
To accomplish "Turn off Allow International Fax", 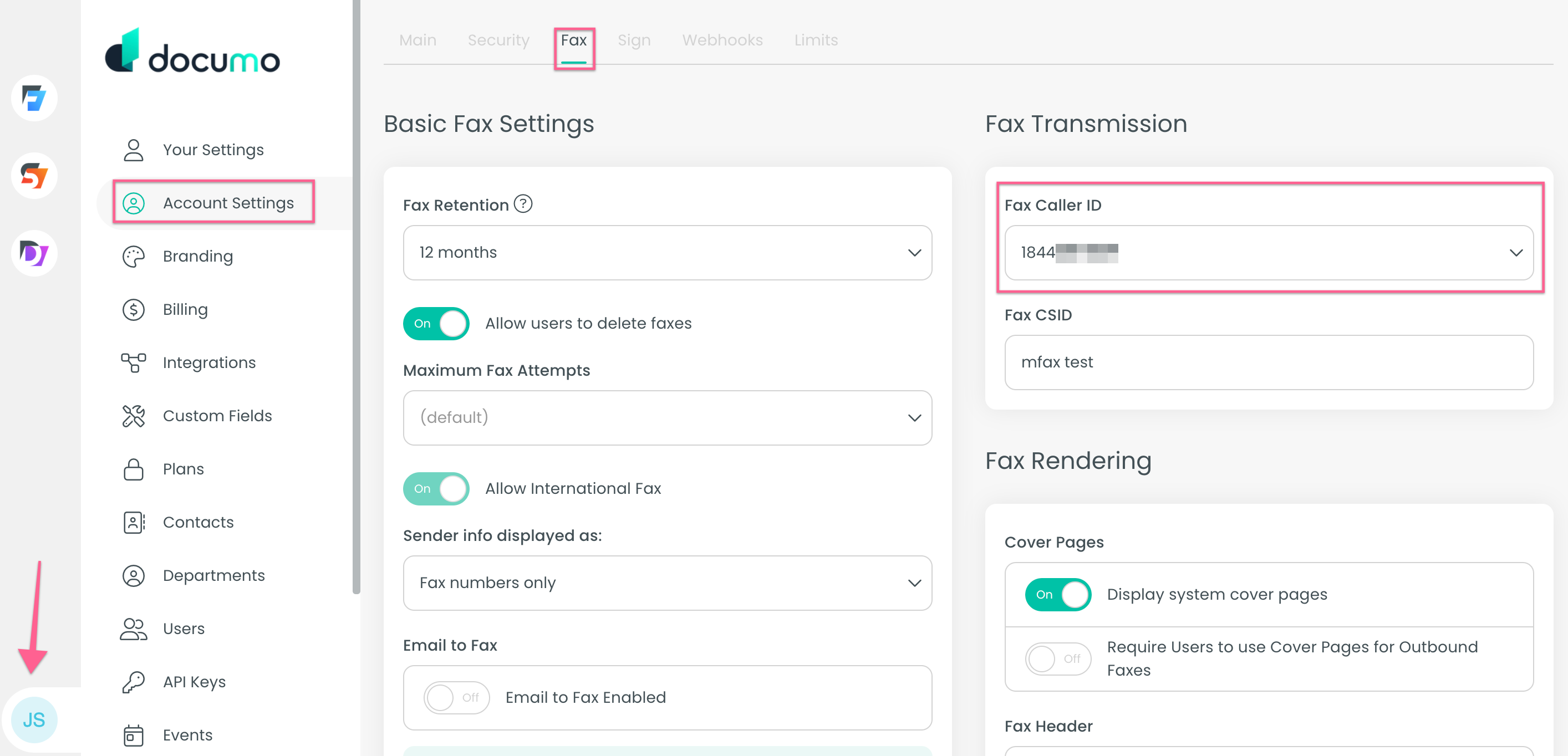I will pyautogui.click(x=436, y=488).
